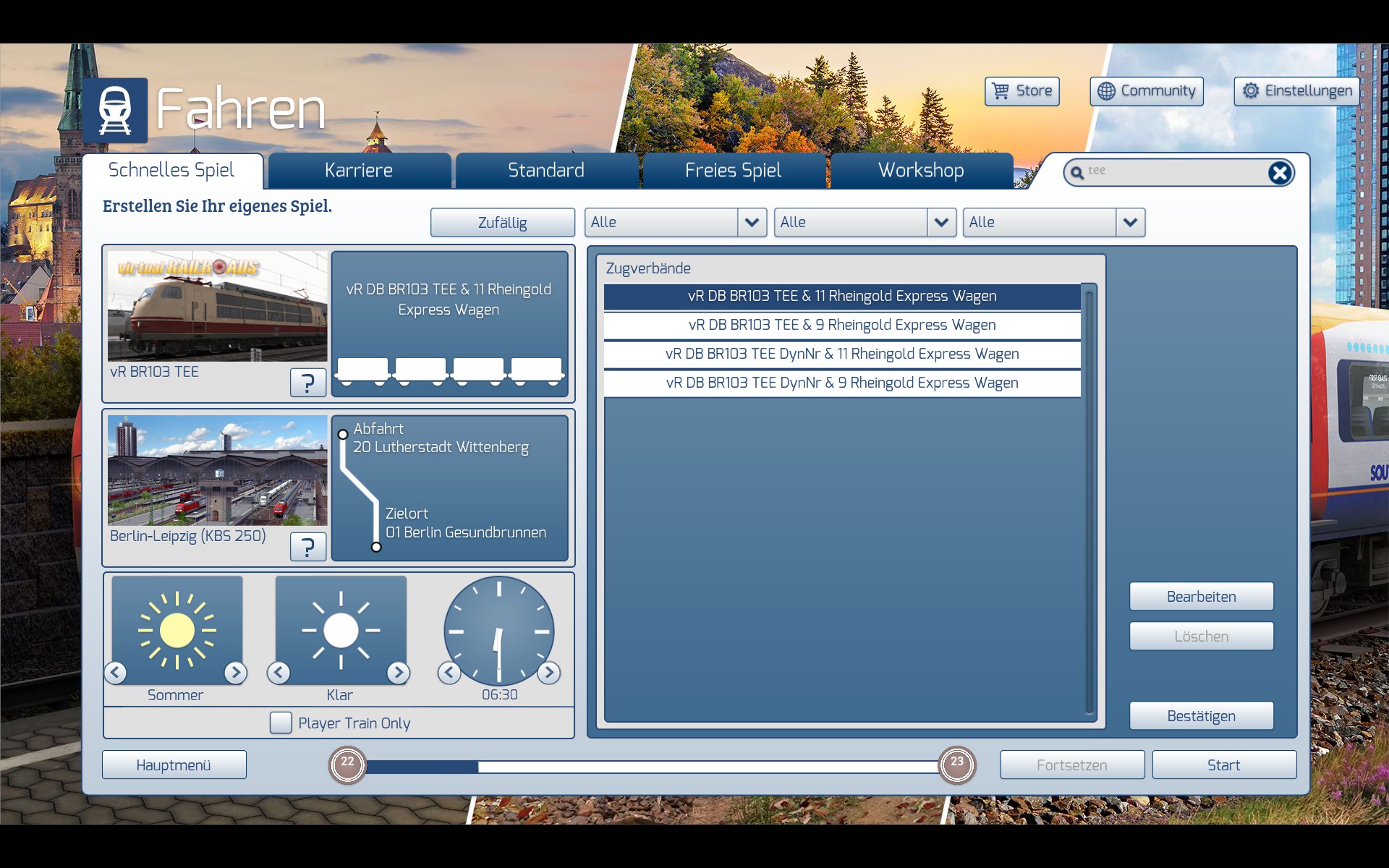This screenshot has width=1389, height=868.
Task: Open help icon for Berlin-Leipzig route
Action: coord(307,546)
